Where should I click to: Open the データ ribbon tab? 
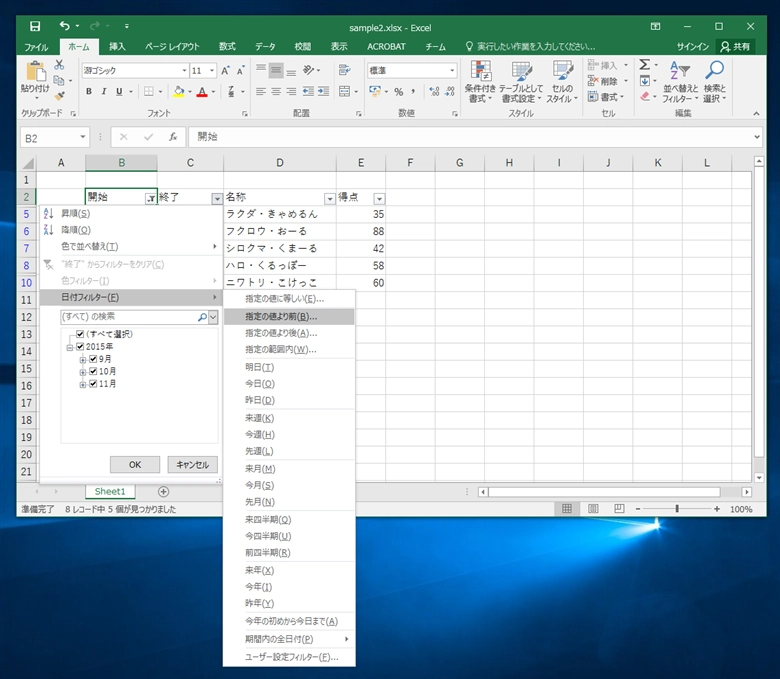click(265, 47)
